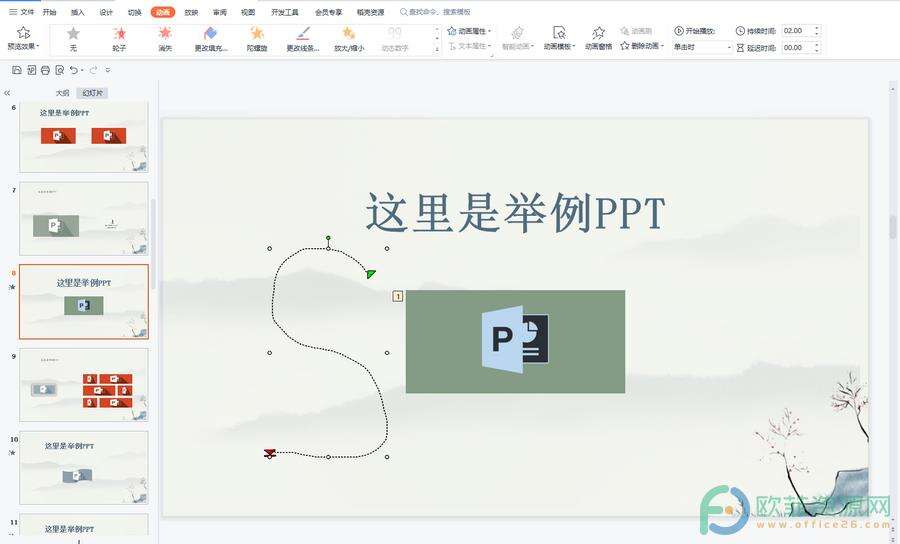Screen dimensions: 900x544
Task: Increase the 持续时间 duration stepper
Action: (x=817, y=28)
